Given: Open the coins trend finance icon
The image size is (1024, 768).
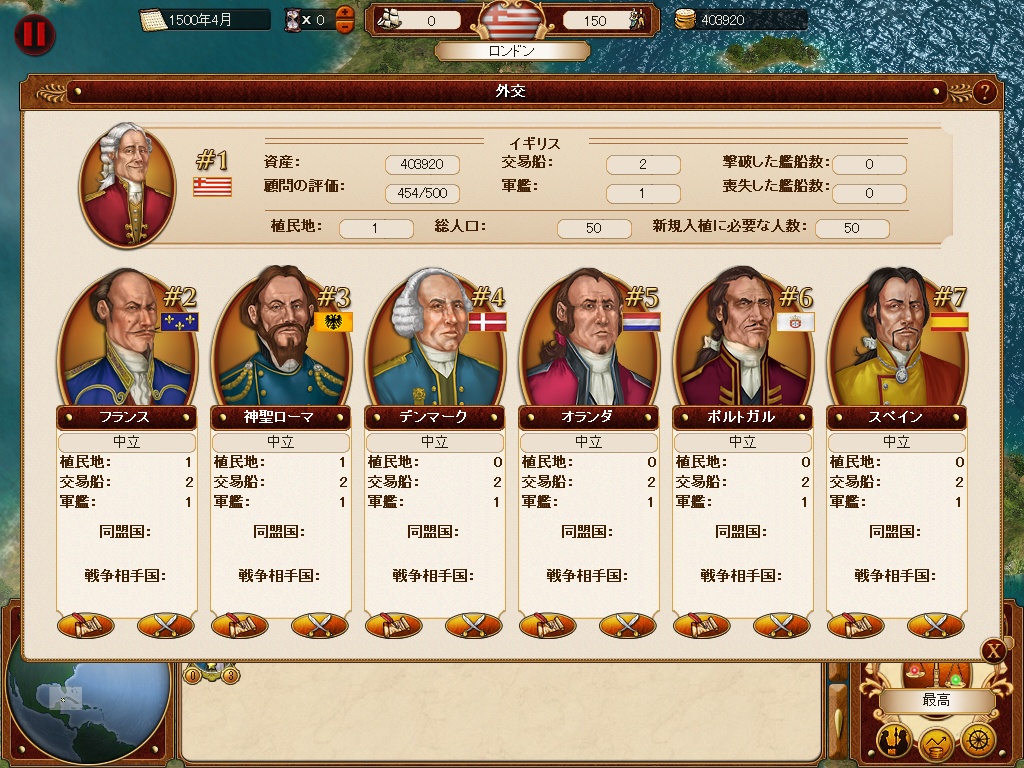Looking at the screenshot, I should [x=936, y=744].
